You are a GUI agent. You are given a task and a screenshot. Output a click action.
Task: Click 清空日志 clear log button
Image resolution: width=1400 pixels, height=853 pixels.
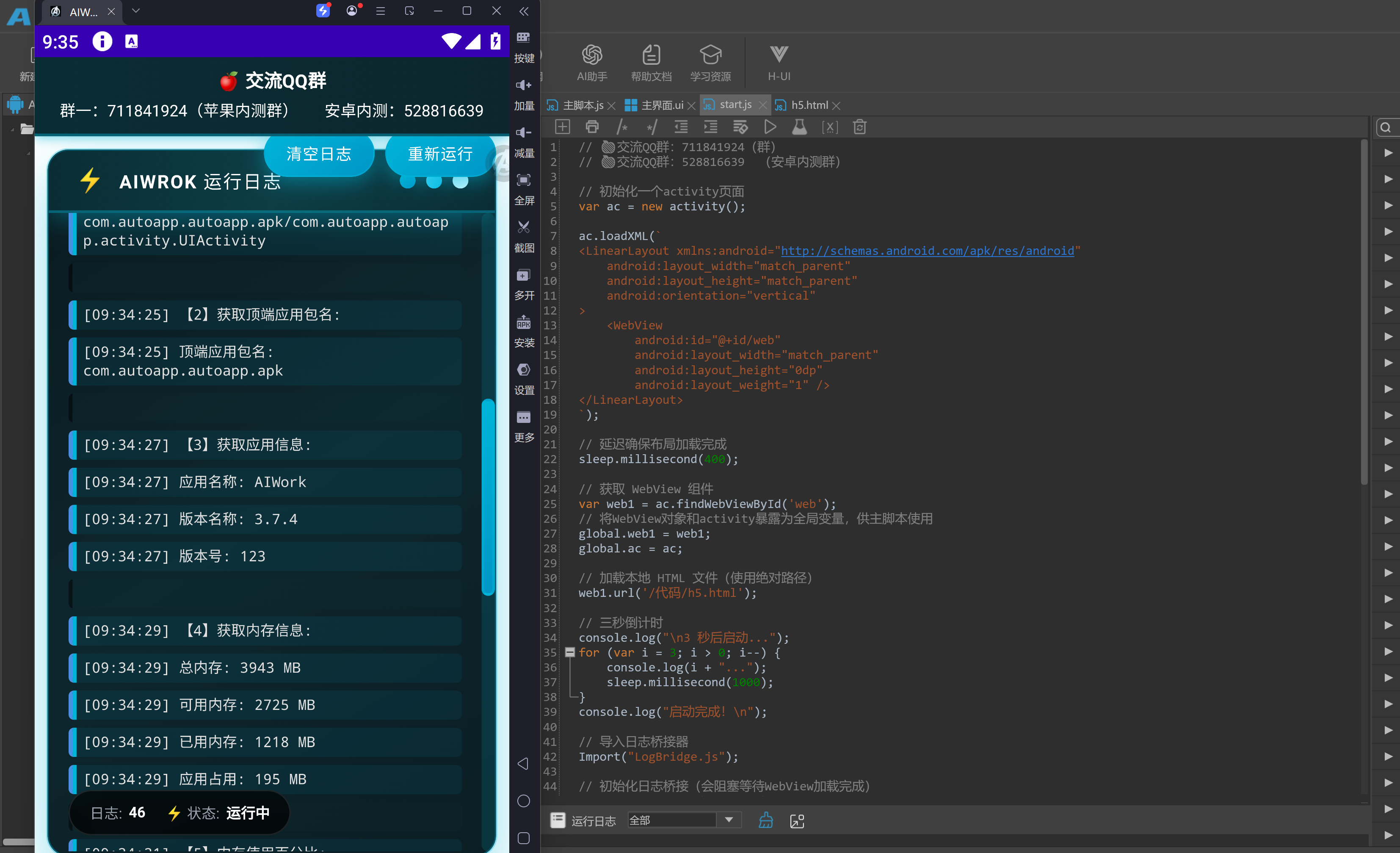(x=319, y=154)
